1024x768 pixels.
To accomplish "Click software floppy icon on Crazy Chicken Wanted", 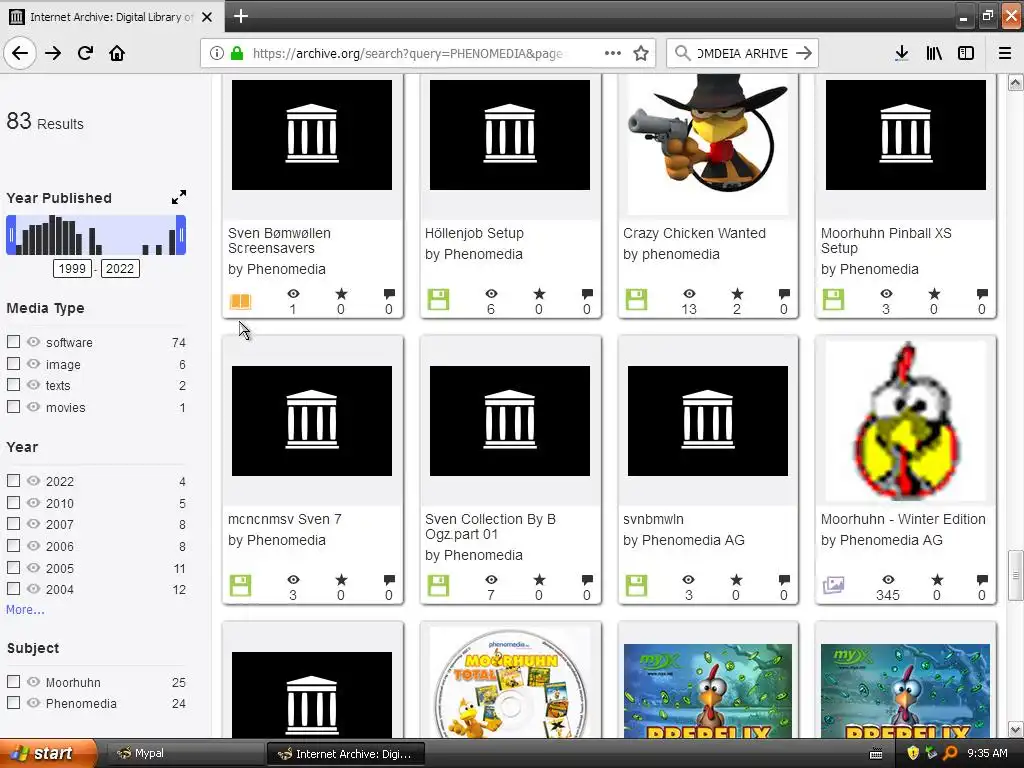I will coord(636,300).
